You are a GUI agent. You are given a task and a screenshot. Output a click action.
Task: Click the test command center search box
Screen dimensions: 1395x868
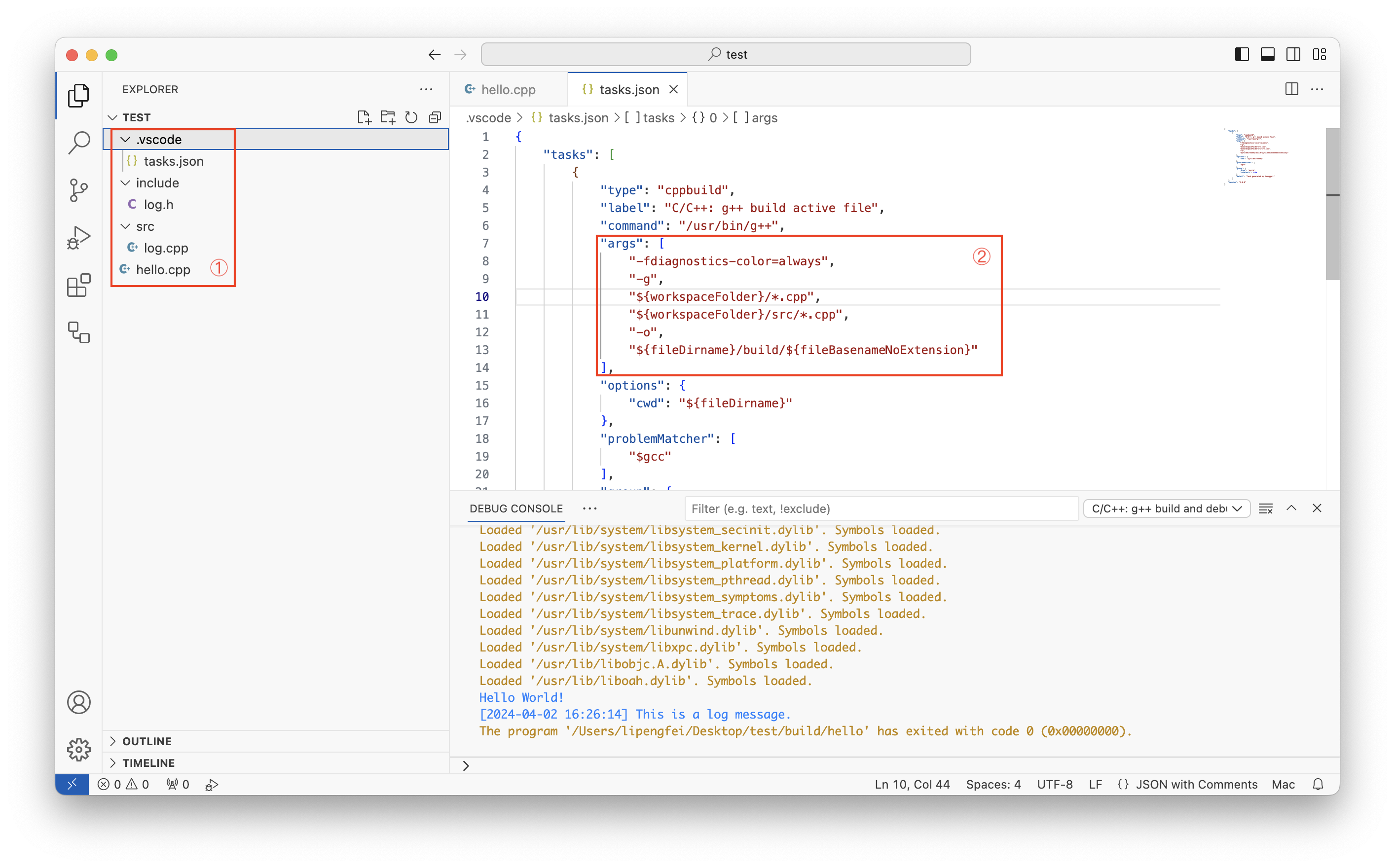(726, 55)
